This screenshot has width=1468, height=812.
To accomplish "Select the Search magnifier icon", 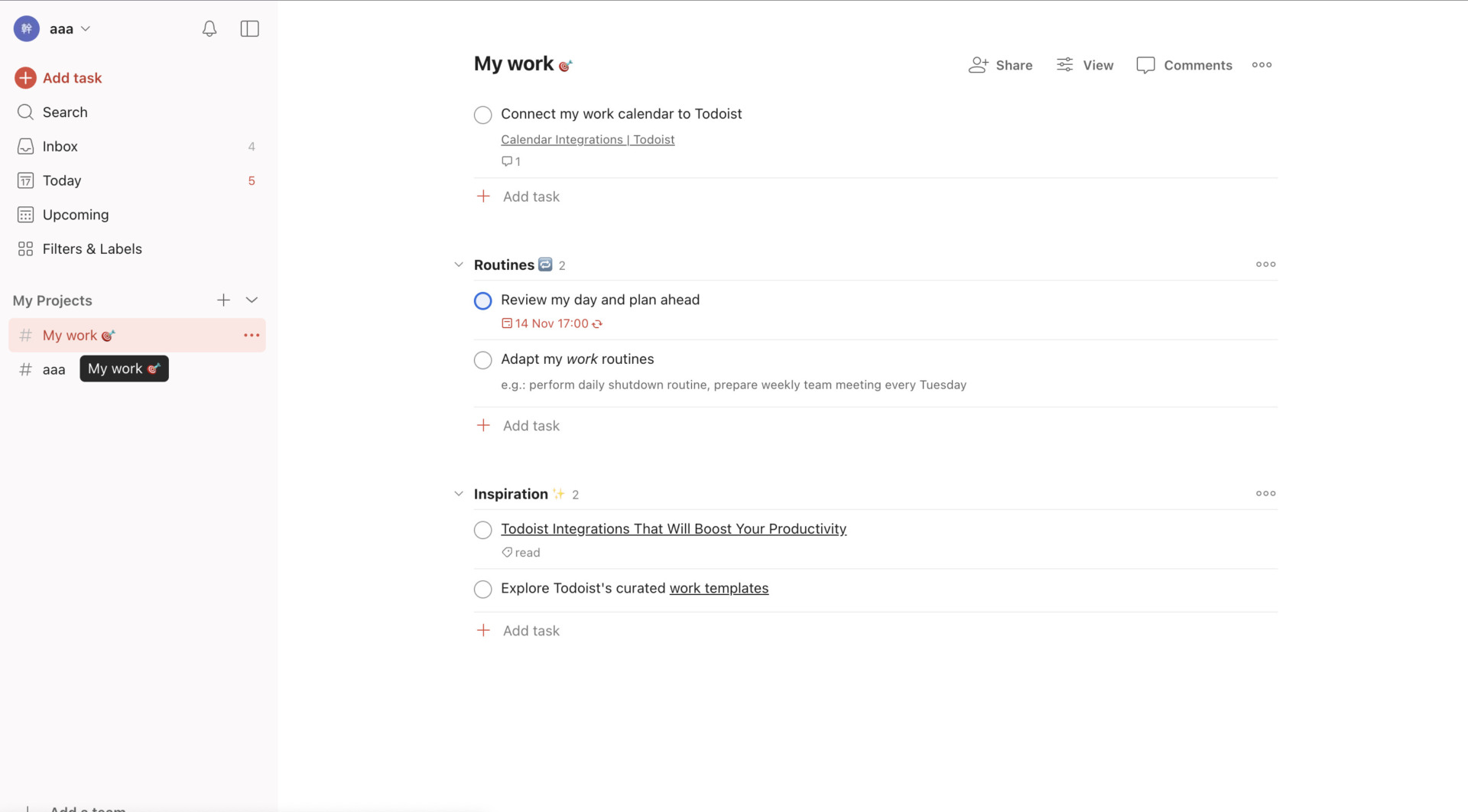I will coord(25,112).
